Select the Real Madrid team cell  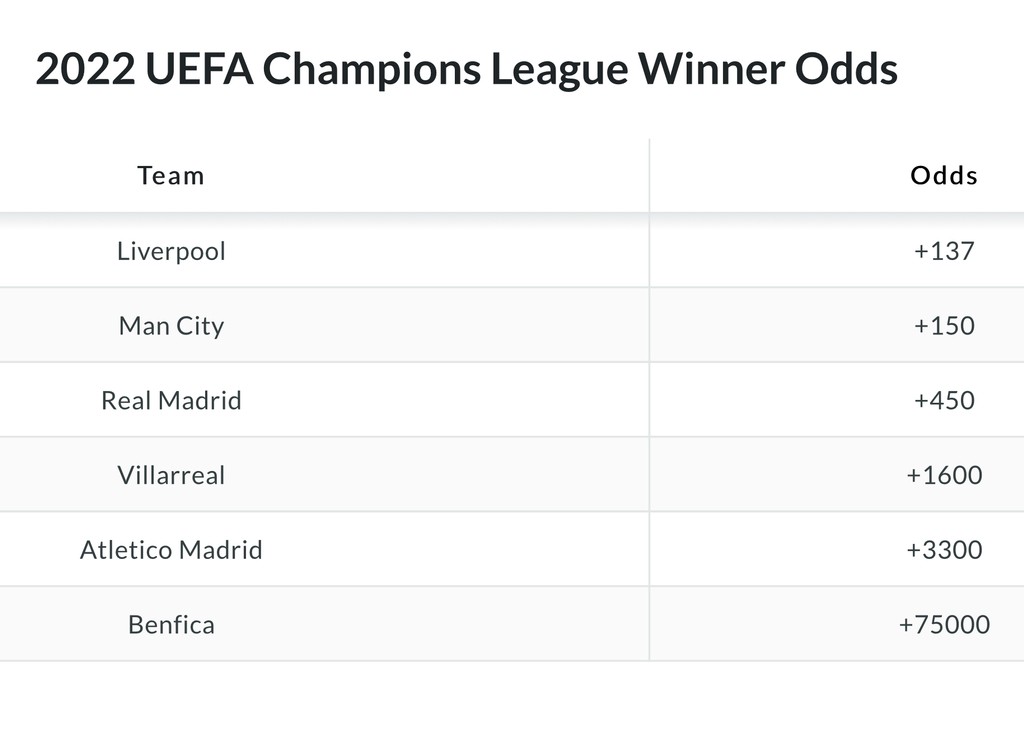[x=171, y=401]
